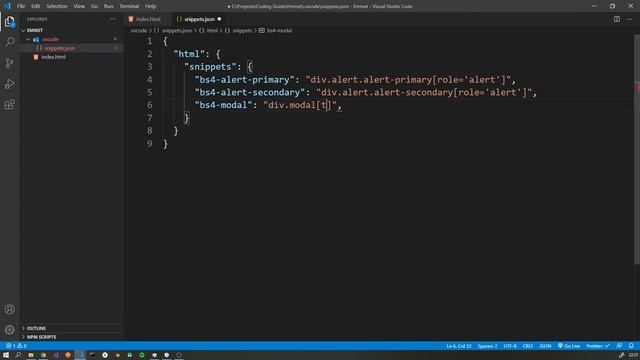Image resolution: width=640 pixels, height=360 pixels.
Task: Click VS Code icon in taskbar
Action: pos(80,355)
